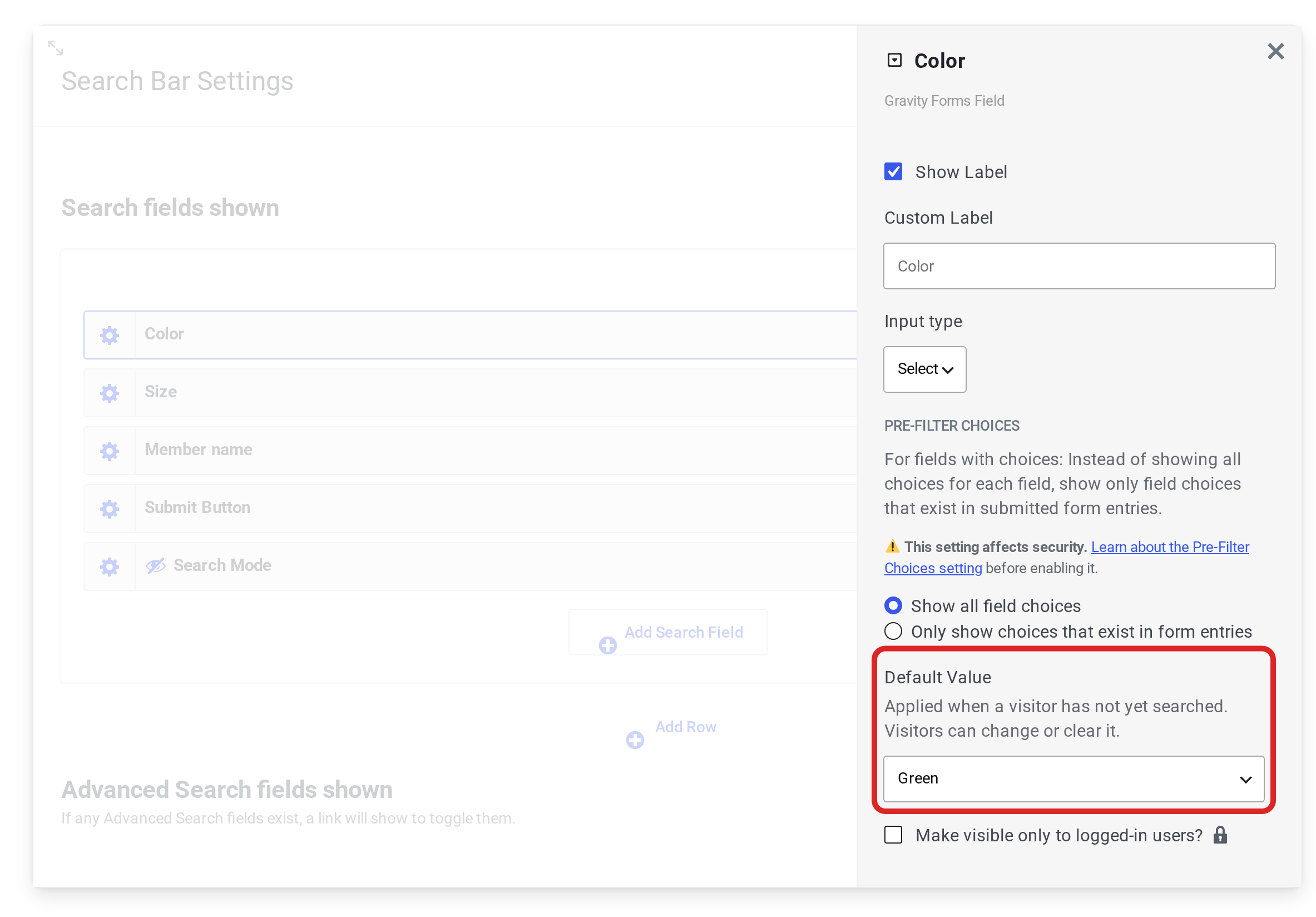Image resolution: width=1316 pixels, height=917 pixels.
Task: Select the Submit Button row label
Action: click(x=197, y=507)
